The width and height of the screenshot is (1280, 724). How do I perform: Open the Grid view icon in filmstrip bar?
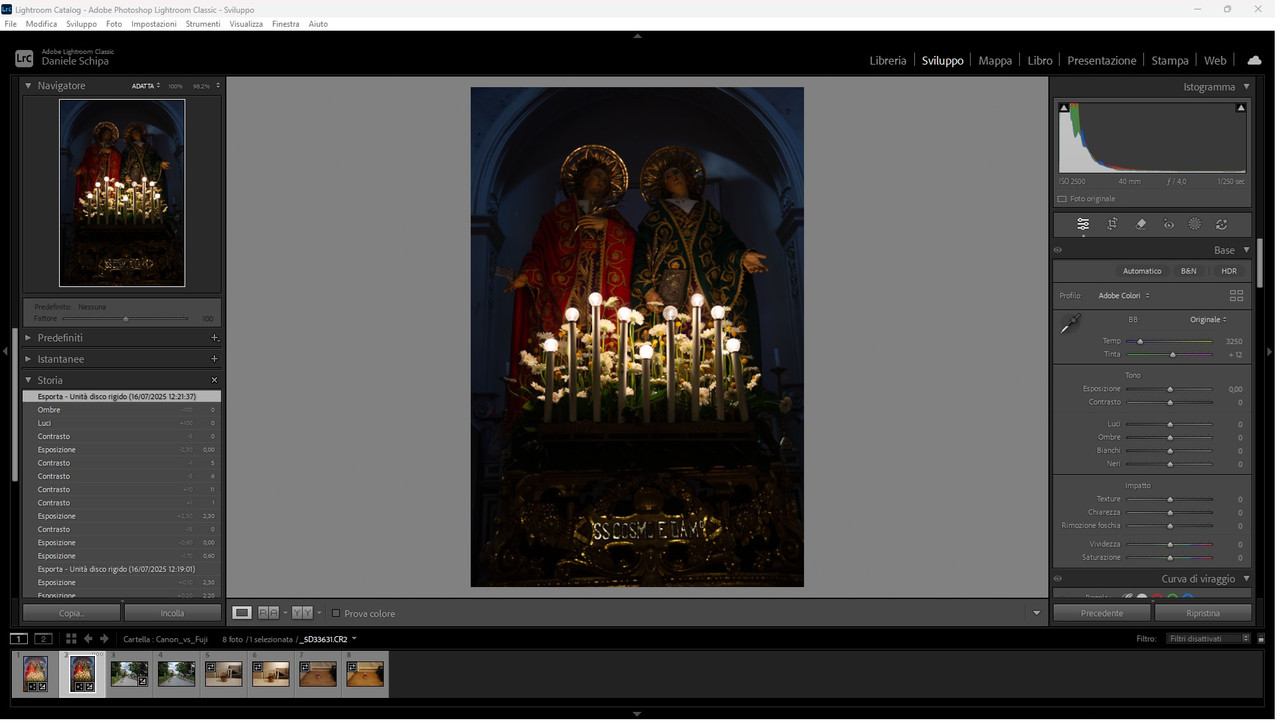[71, 639]
